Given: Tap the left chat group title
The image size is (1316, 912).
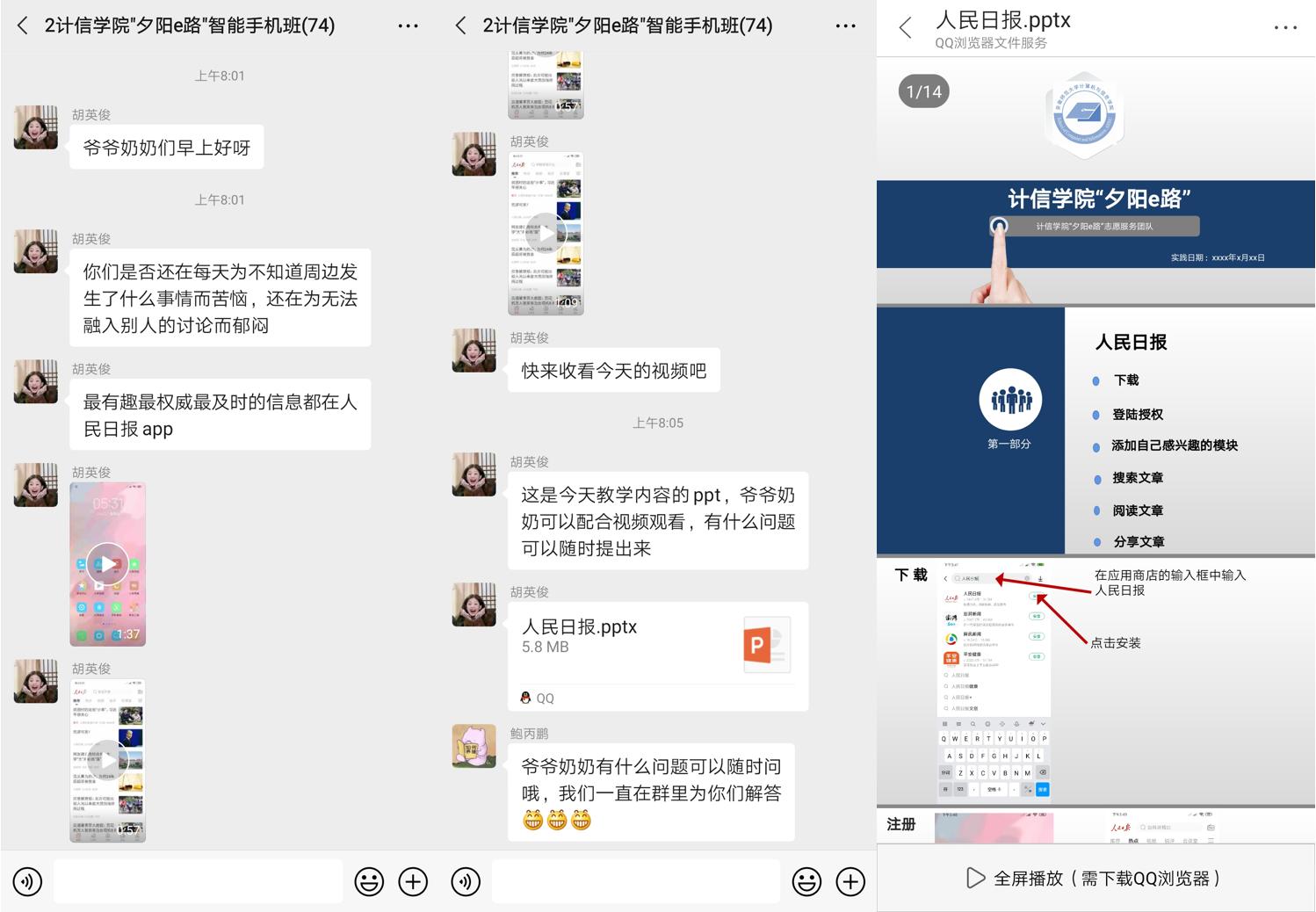Looking at the screenshot, I should 190,25.
